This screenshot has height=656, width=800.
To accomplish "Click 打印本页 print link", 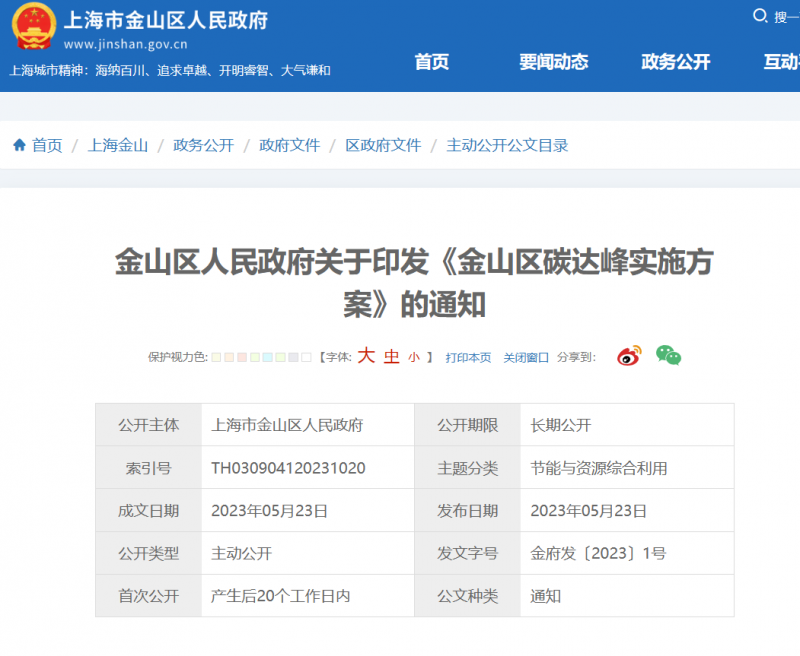I will click(x=468, y=358).
